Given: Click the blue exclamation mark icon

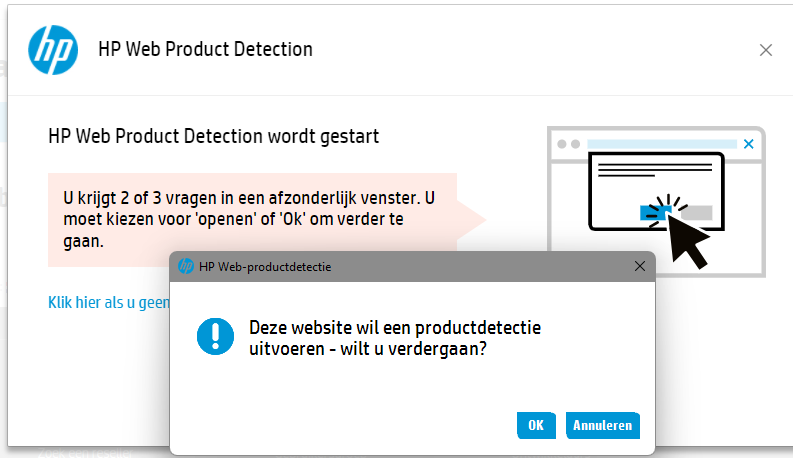Looking at the screenshot, I should tap(215, 336).
